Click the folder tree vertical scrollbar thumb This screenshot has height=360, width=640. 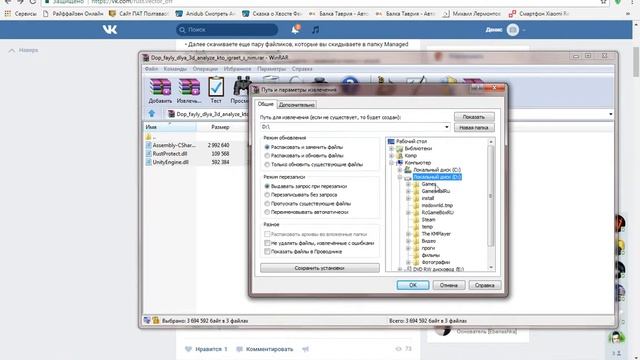491,196
